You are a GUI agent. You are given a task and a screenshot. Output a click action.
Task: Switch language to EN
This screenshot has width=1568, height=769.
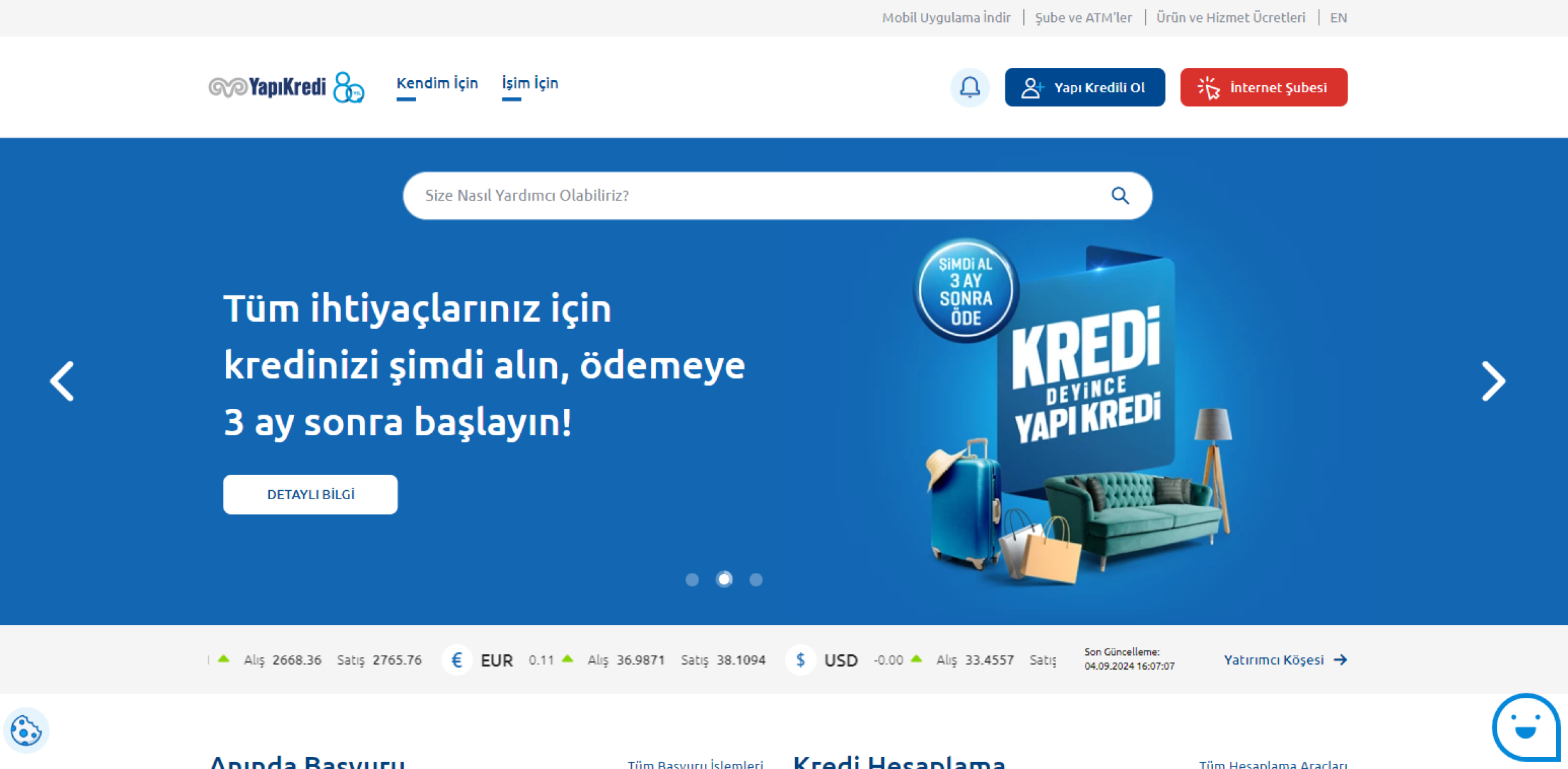pos(1338,18)
